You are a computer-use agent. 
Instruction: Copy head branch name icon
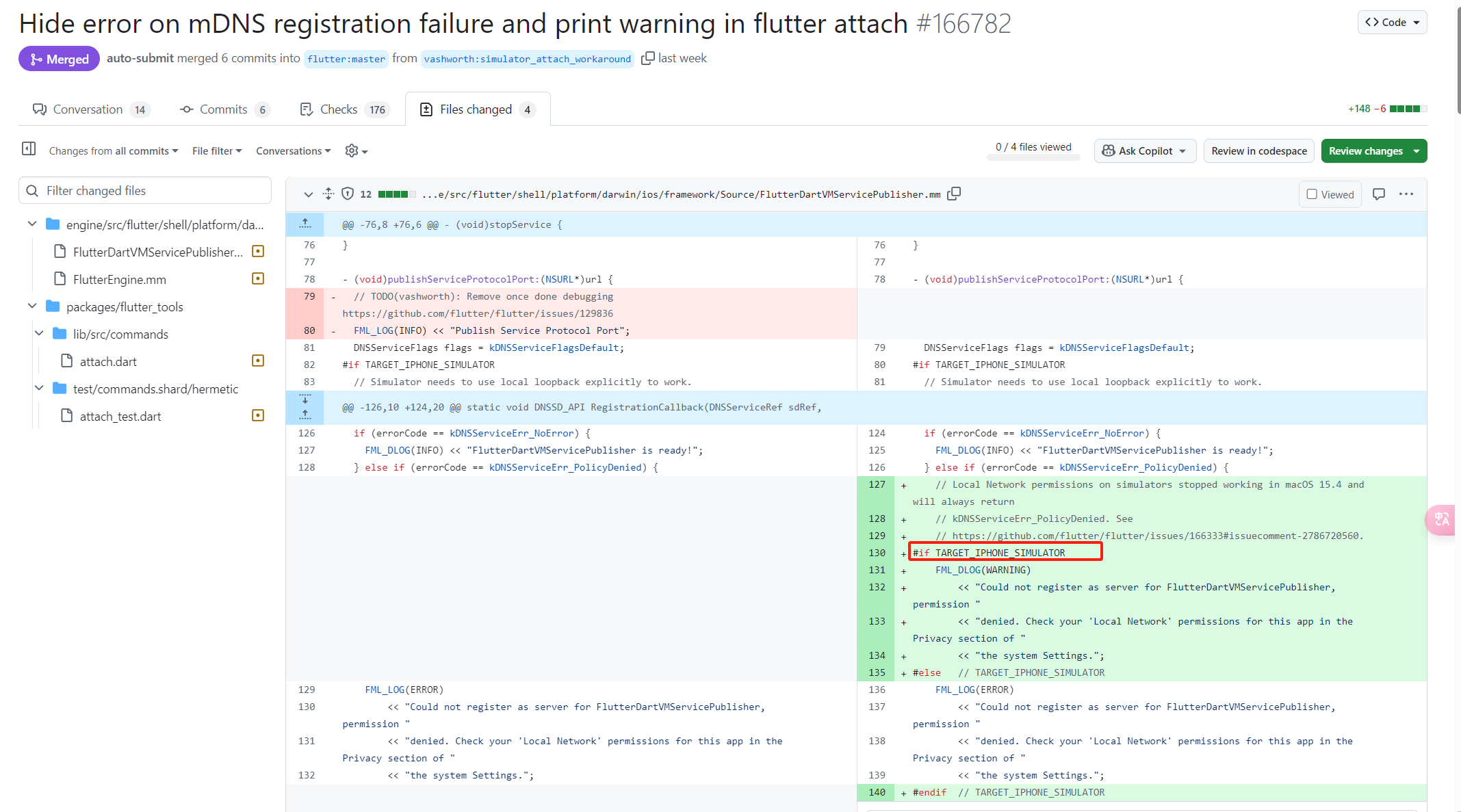(x=647, y=59)
